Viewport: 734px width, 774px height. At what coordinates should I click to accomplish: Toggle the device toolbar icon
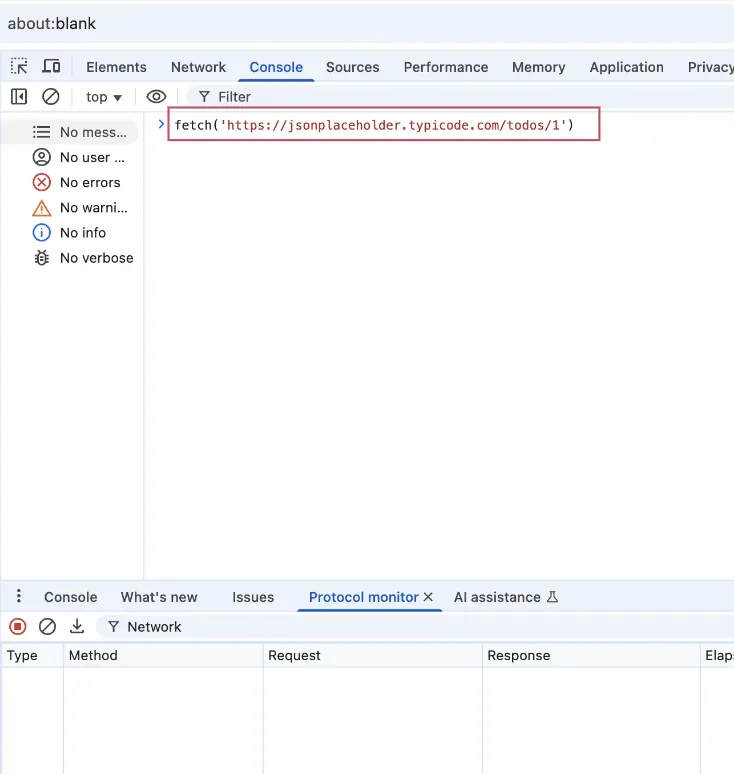pos(51,67)
